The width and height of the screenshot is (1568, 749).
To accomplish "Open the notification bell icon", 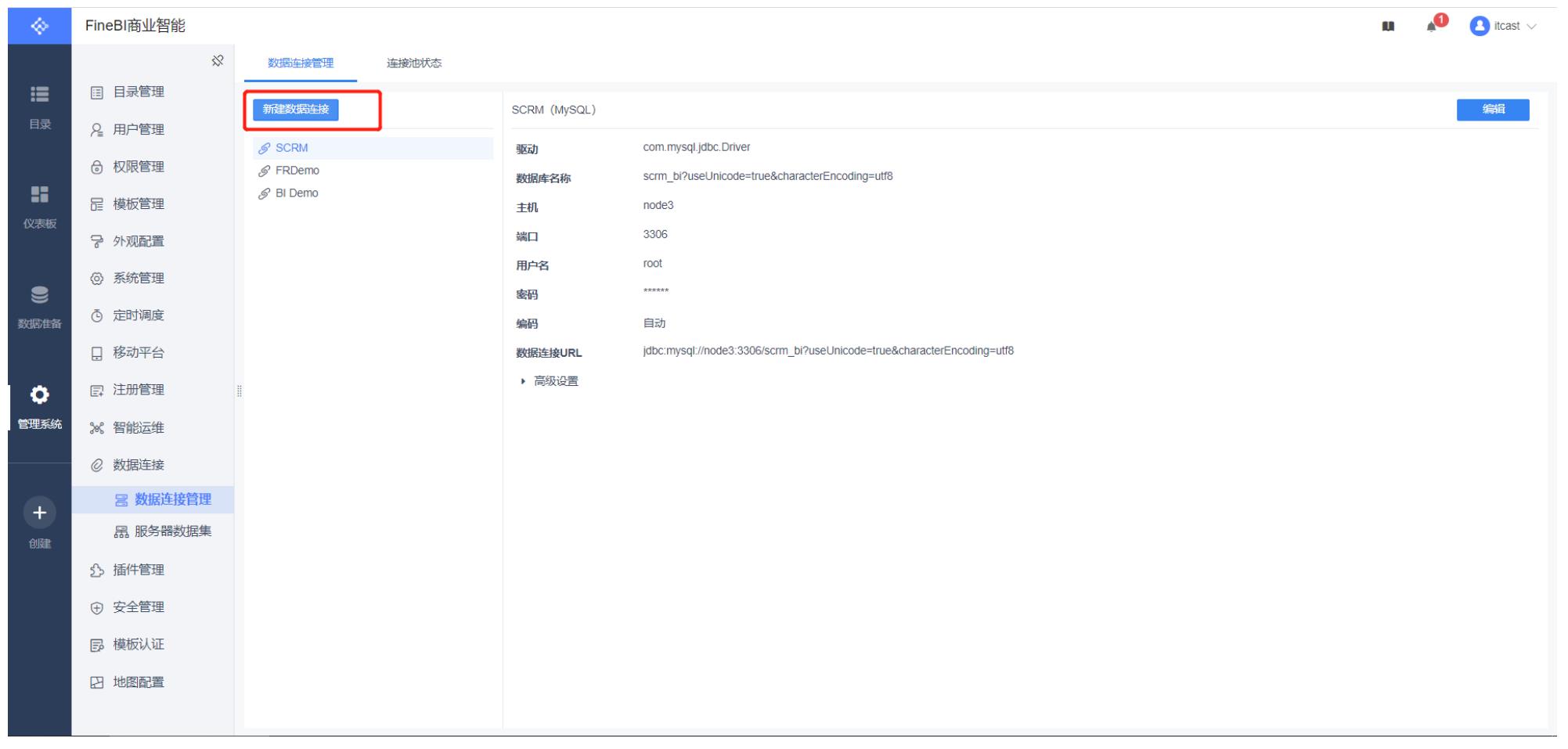I will coord(1433,26).
